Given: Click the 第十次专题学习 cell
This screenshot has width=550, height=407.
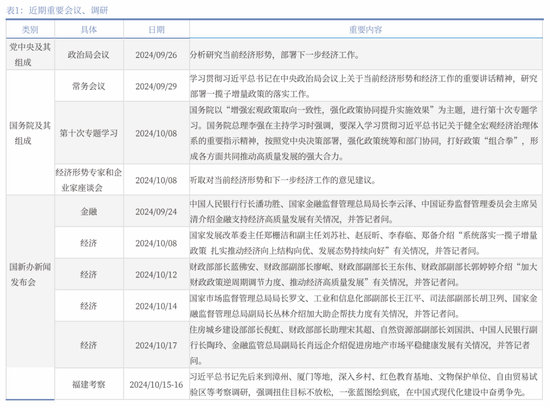Looking at the screenshot, I should [89, 133].
